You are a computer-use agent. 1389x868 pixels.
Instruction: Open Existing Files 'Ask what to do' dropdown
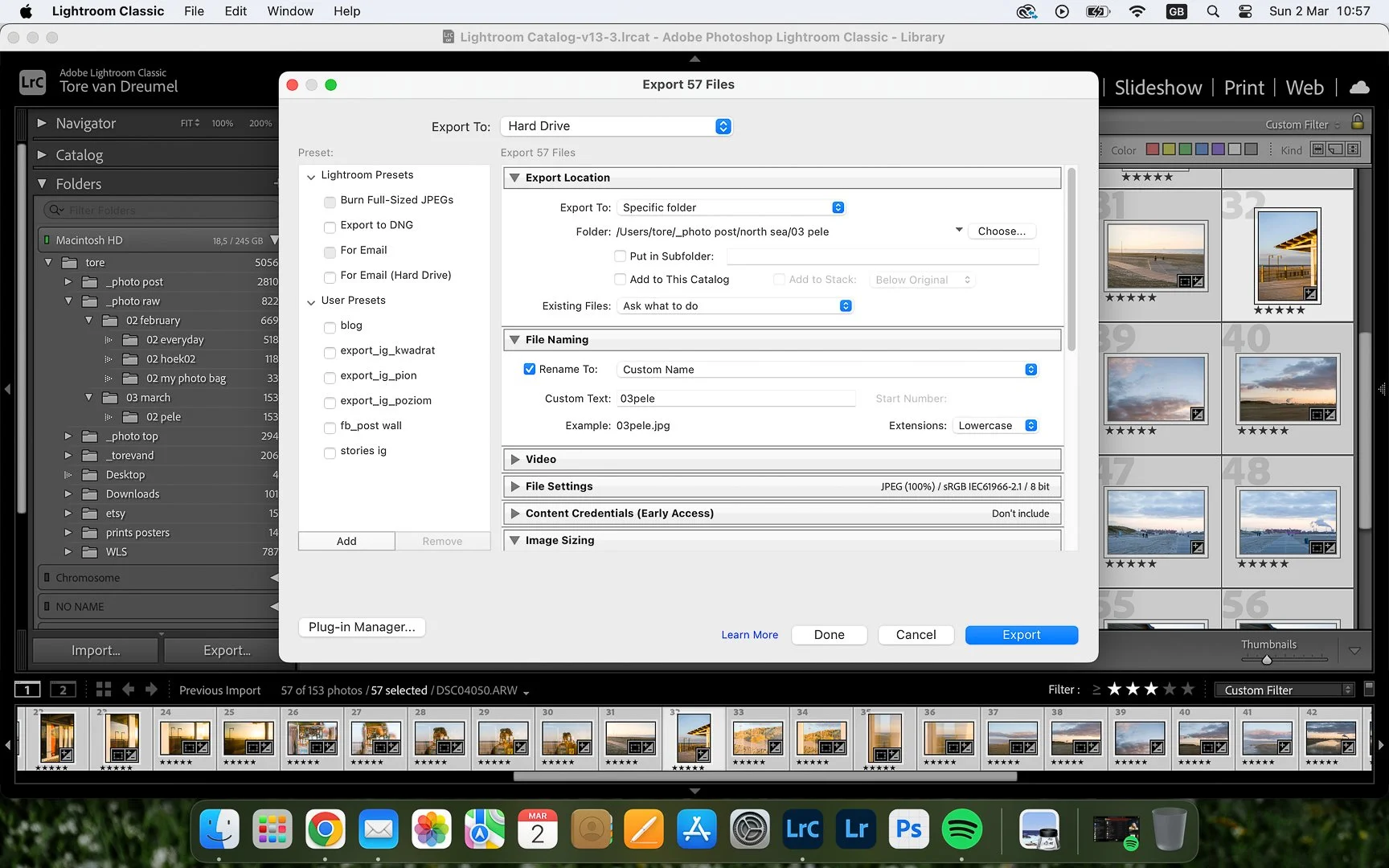tap(735, 305)
